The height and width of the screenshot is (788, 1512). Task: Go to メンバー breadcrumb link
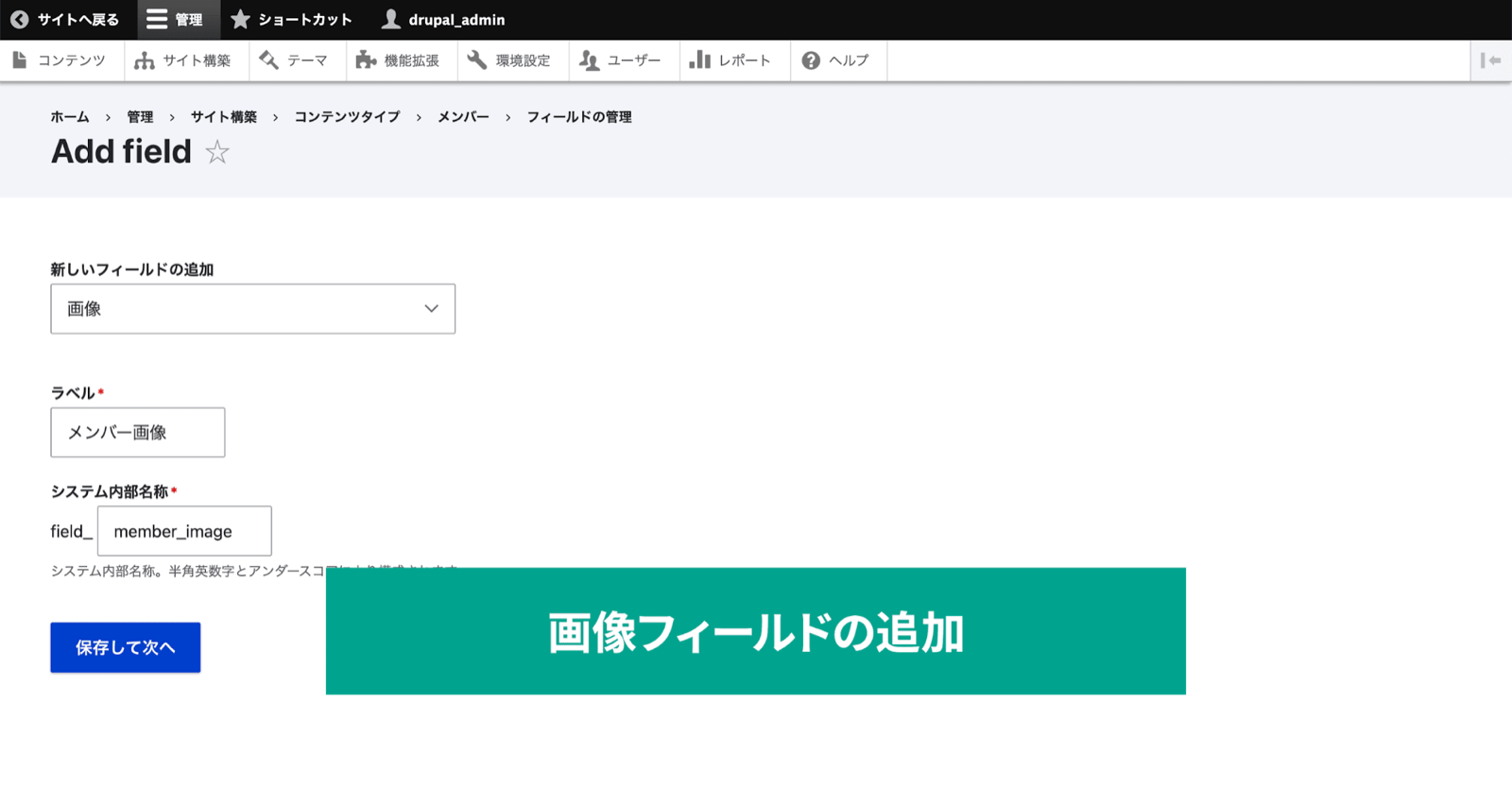463,117
